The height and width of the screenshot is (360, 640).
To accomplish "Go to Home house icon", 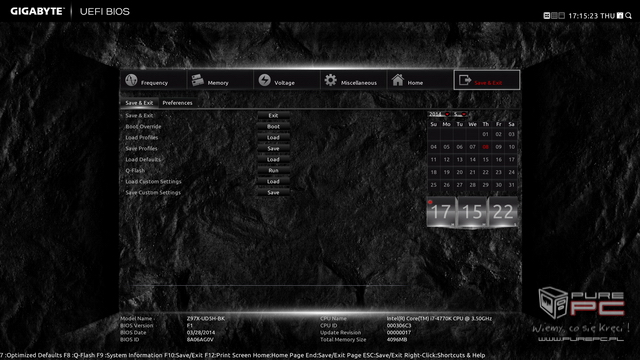I will pyautogui.click(x=398, y=80).
